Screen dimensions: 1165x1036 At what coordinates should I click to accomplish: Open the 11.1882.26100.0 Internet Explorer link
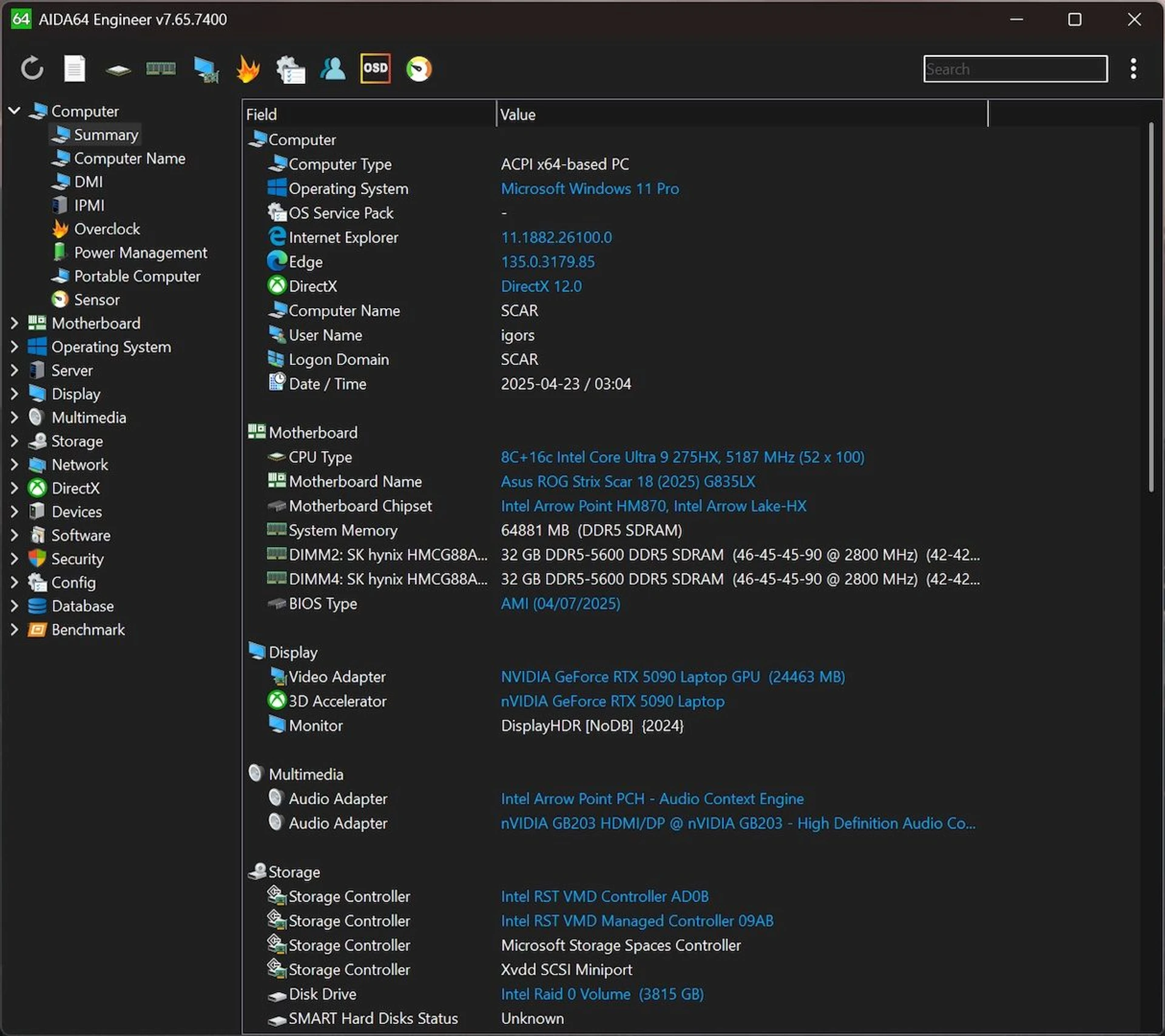(556, 237)
